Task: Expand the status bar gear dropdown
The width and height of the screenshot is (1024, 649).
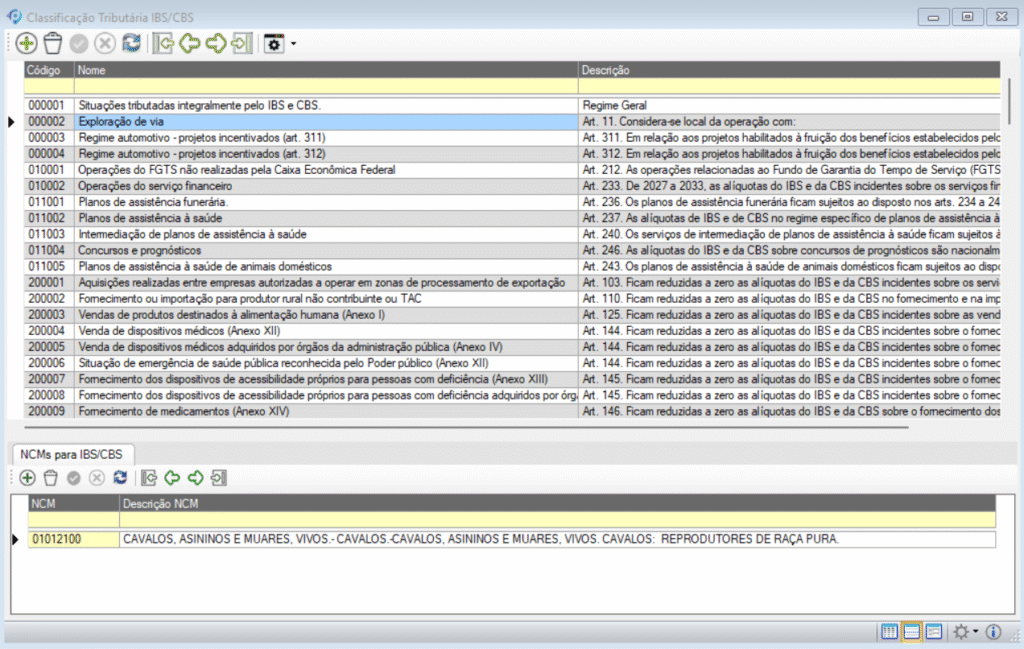Action: (x=977, y=633)
